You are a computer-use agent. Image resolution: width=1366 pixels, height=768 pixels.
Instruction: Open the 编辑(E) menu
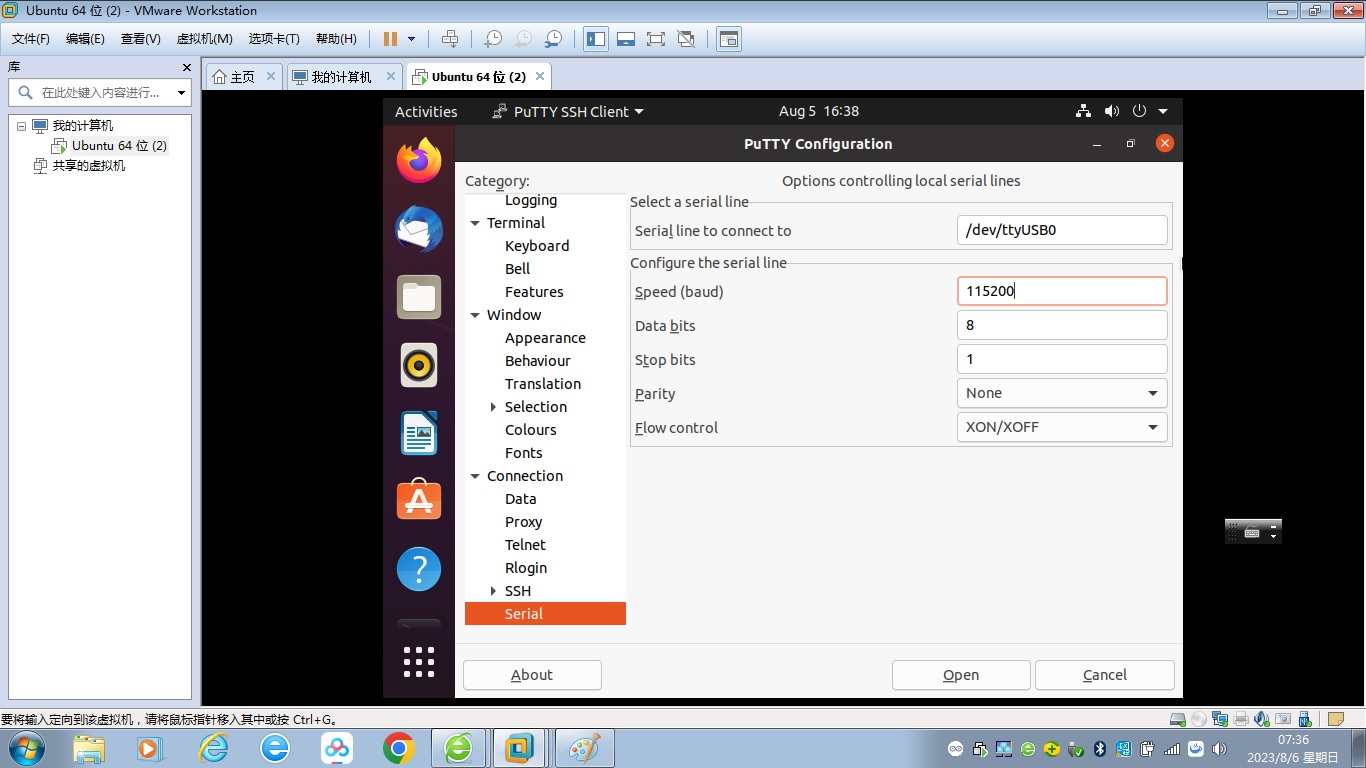tap(85, 39)
